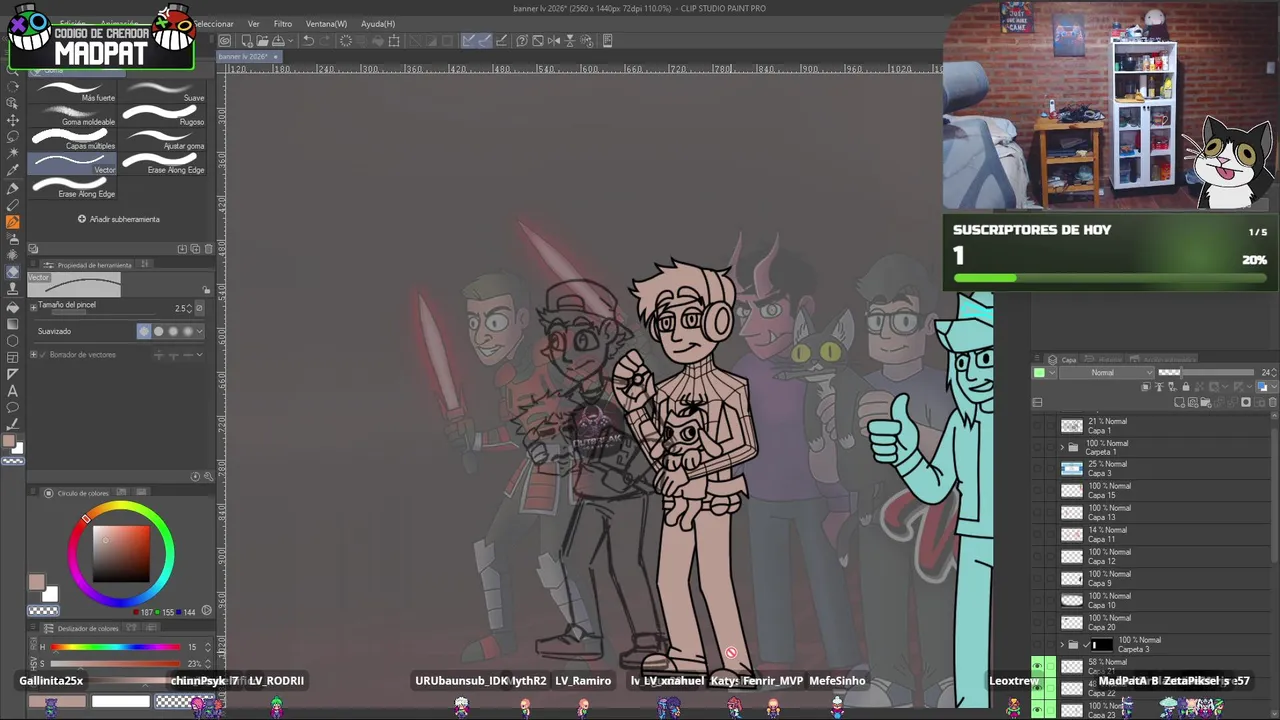Select the Eyedropper tool

click(x=13, y=171)
